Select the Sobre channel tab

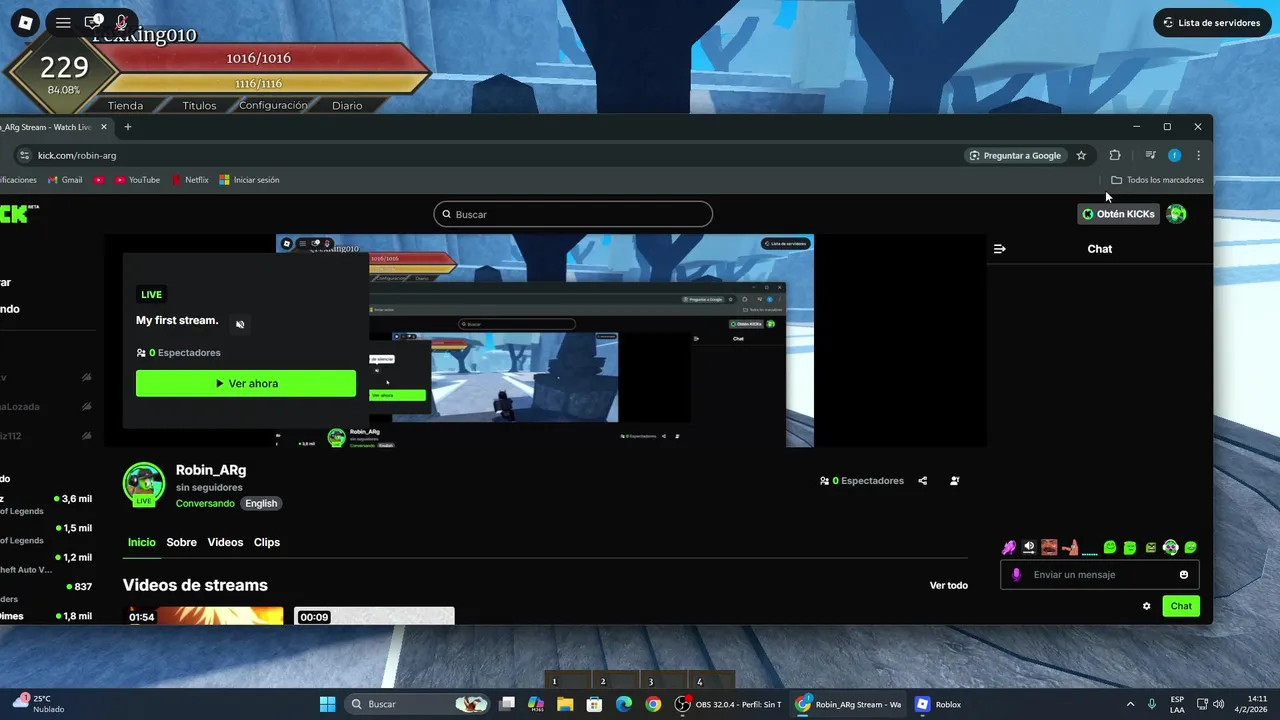[181, 542]
